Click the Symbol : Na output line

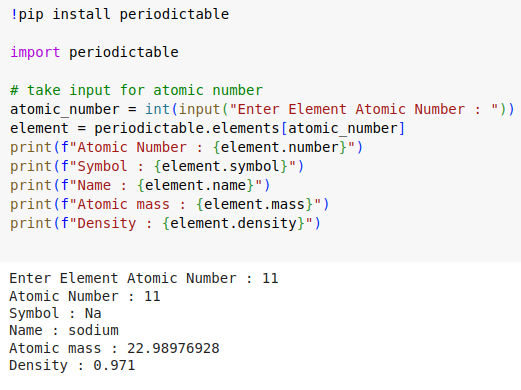tap(55, 313)
